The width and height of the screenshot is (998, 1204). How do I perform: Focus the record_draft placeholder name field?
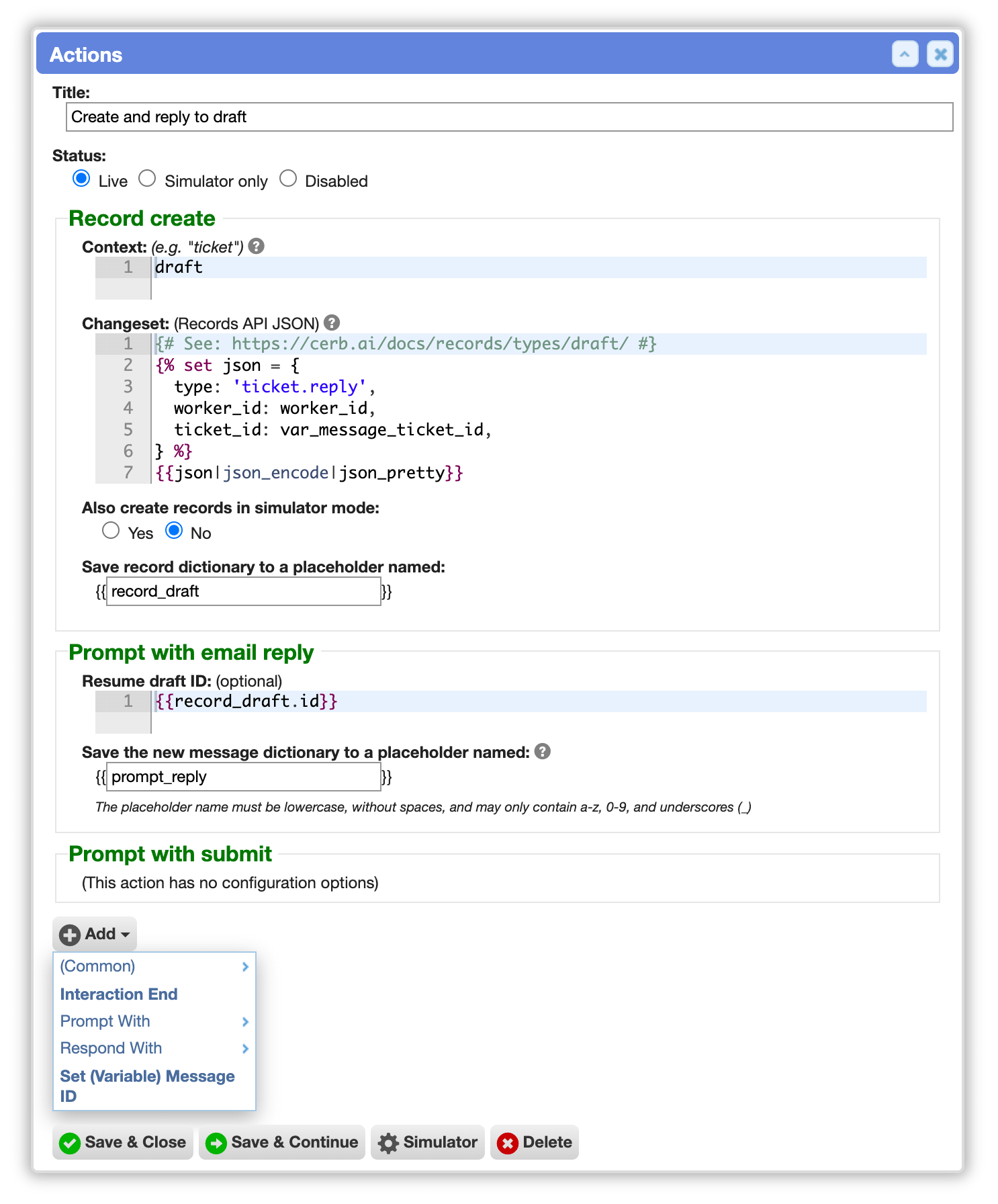[x=244, y=591]
